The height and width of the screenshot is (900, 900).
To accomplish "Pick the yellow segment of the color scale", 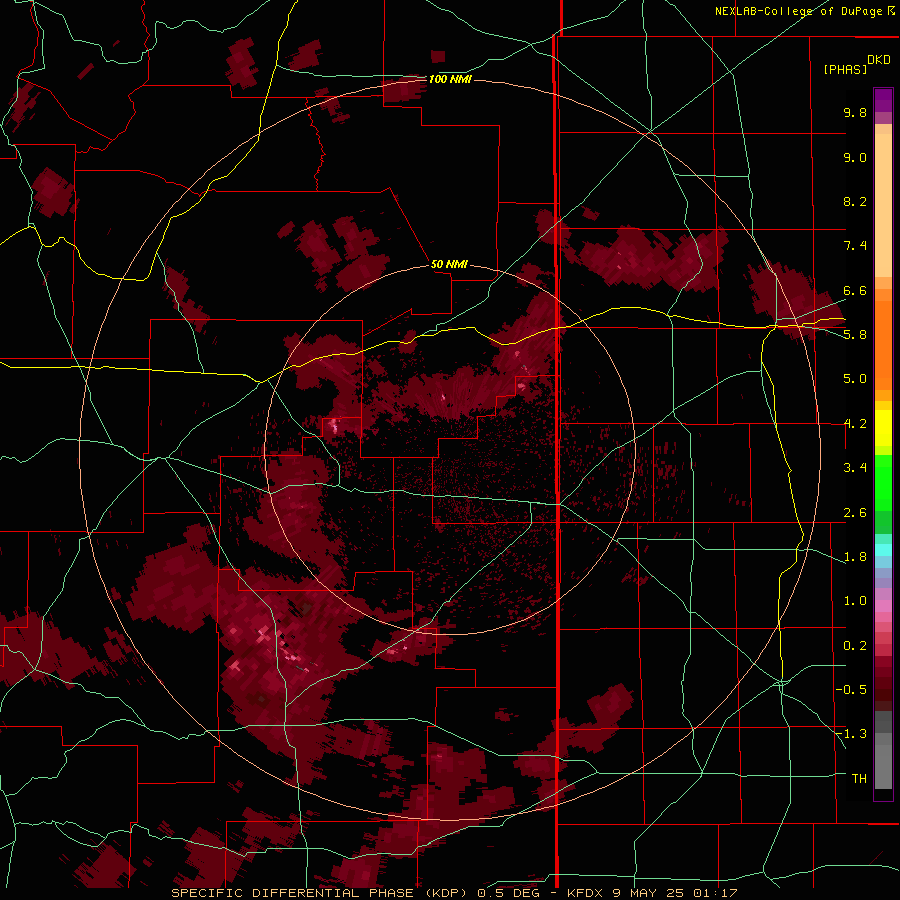I will coord(883,428).
